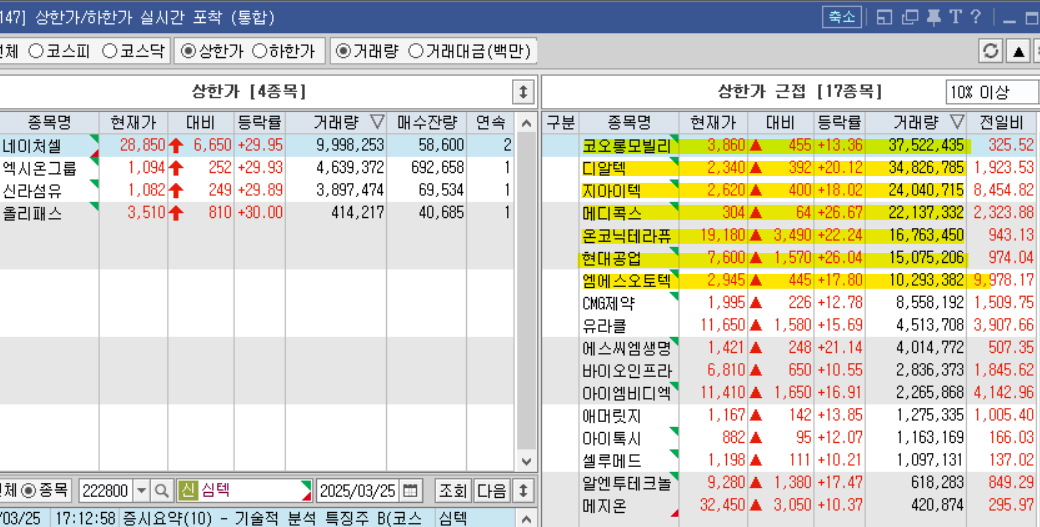Select the 종목 radio button at bottom

pyautogui.click(x=29, y=491)
